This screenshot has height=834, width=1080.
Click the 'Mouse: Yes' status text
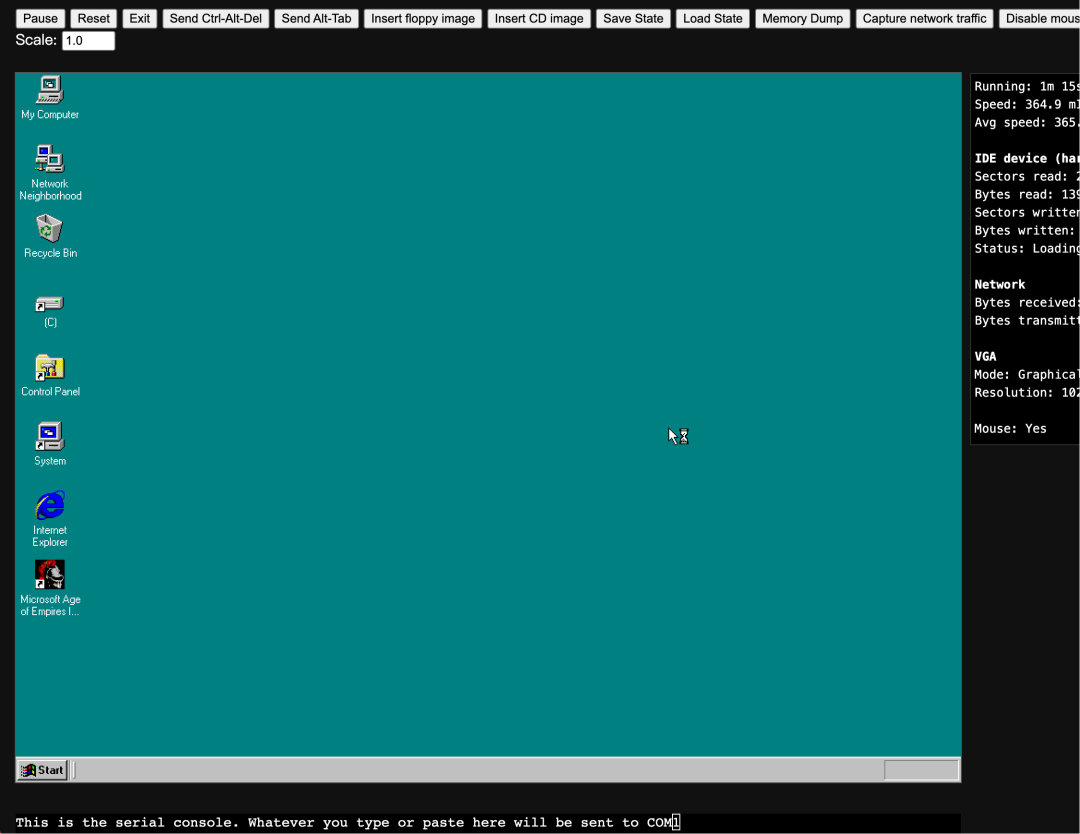click(x=1010, y=428)
